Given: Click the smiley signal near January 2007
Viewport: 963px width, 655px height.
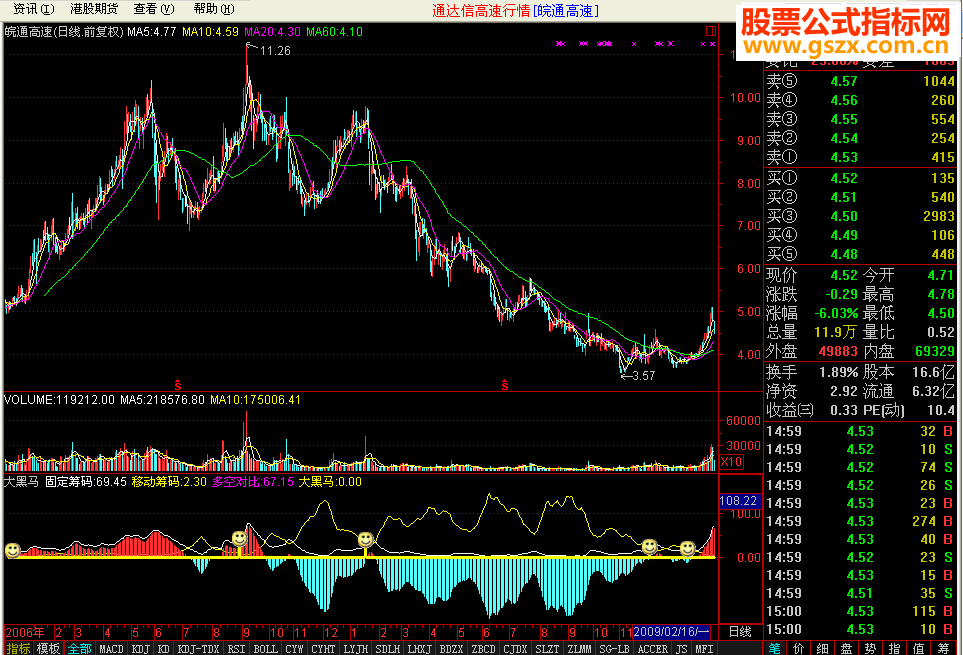Looking at the screenshot, I should tap(366, 540).
